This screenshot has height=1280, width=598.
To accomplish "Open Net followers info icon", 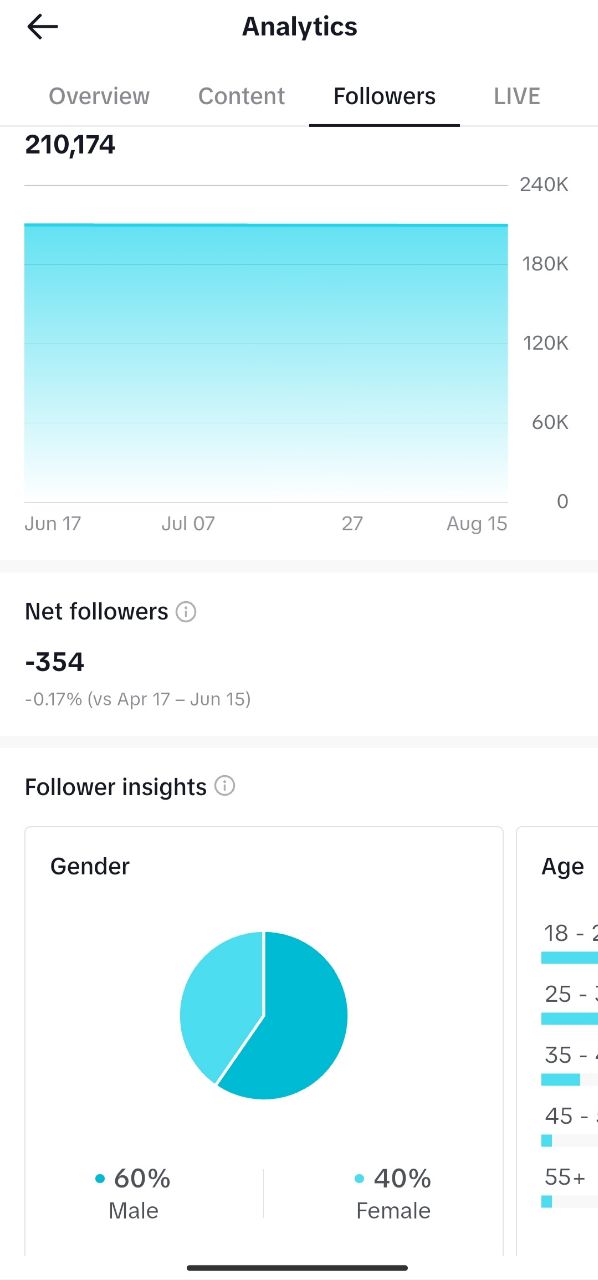I will click(x=186, y=612).
